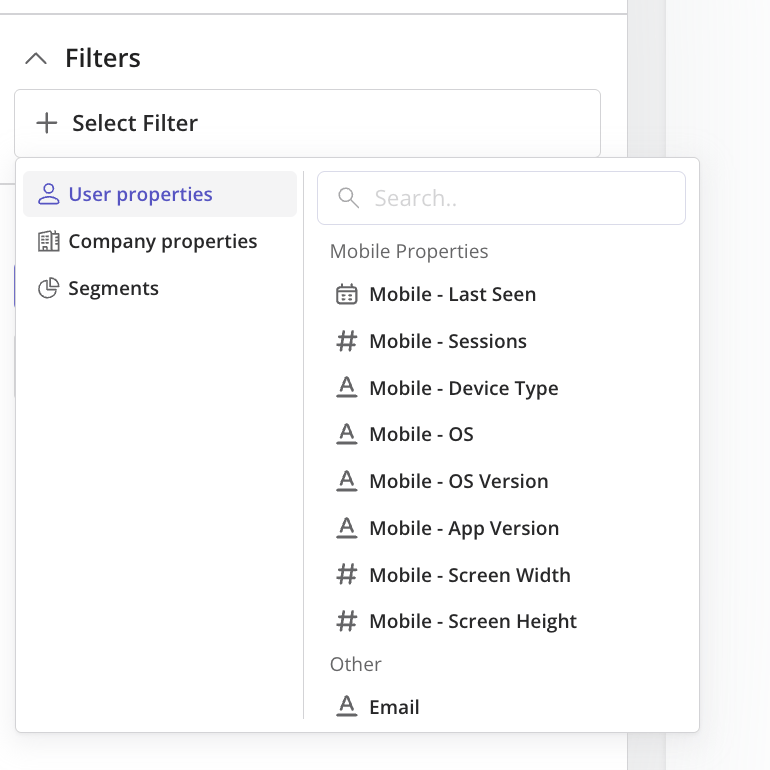Click the Other group heading

point(356,664)
